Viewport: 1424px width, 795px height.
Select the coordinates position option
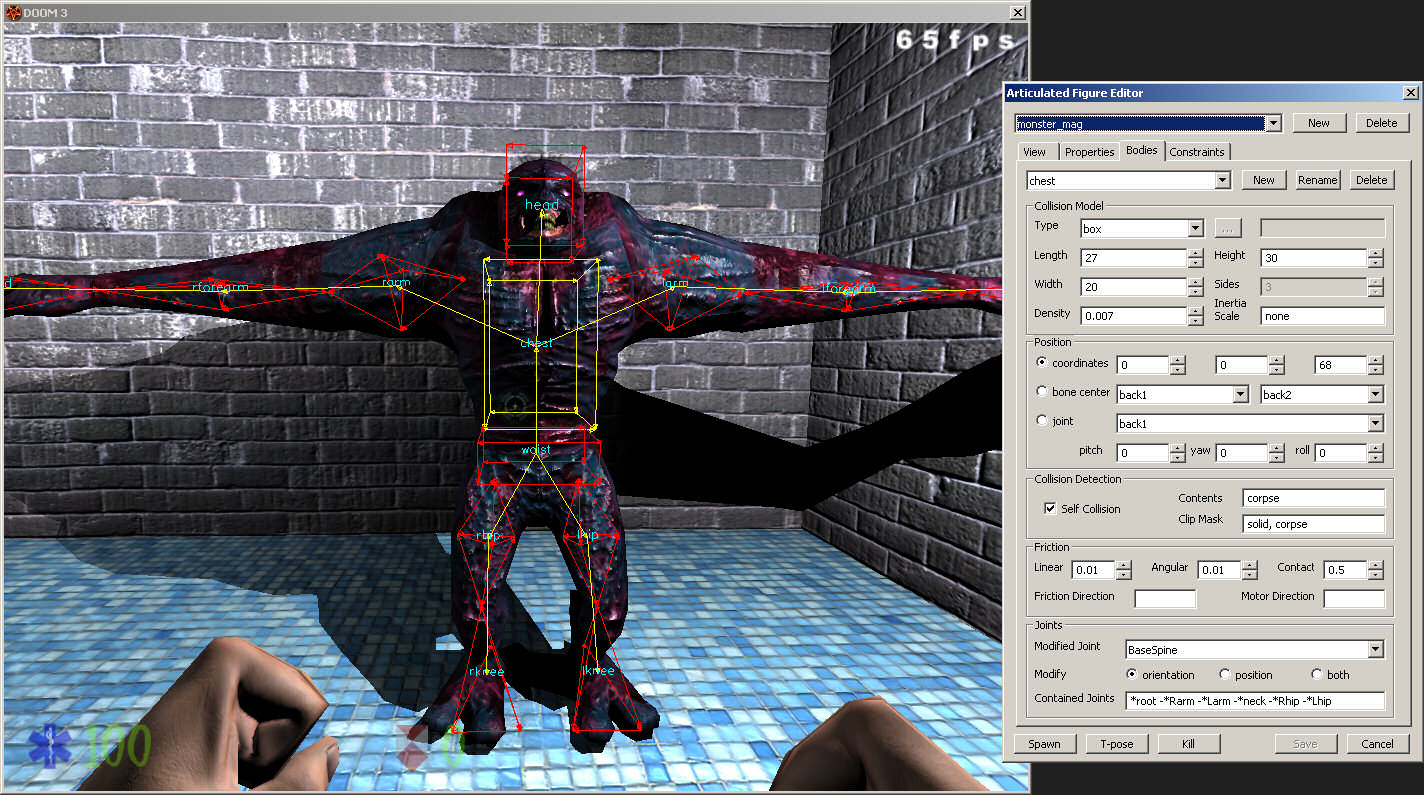[x=1042, y=363]
